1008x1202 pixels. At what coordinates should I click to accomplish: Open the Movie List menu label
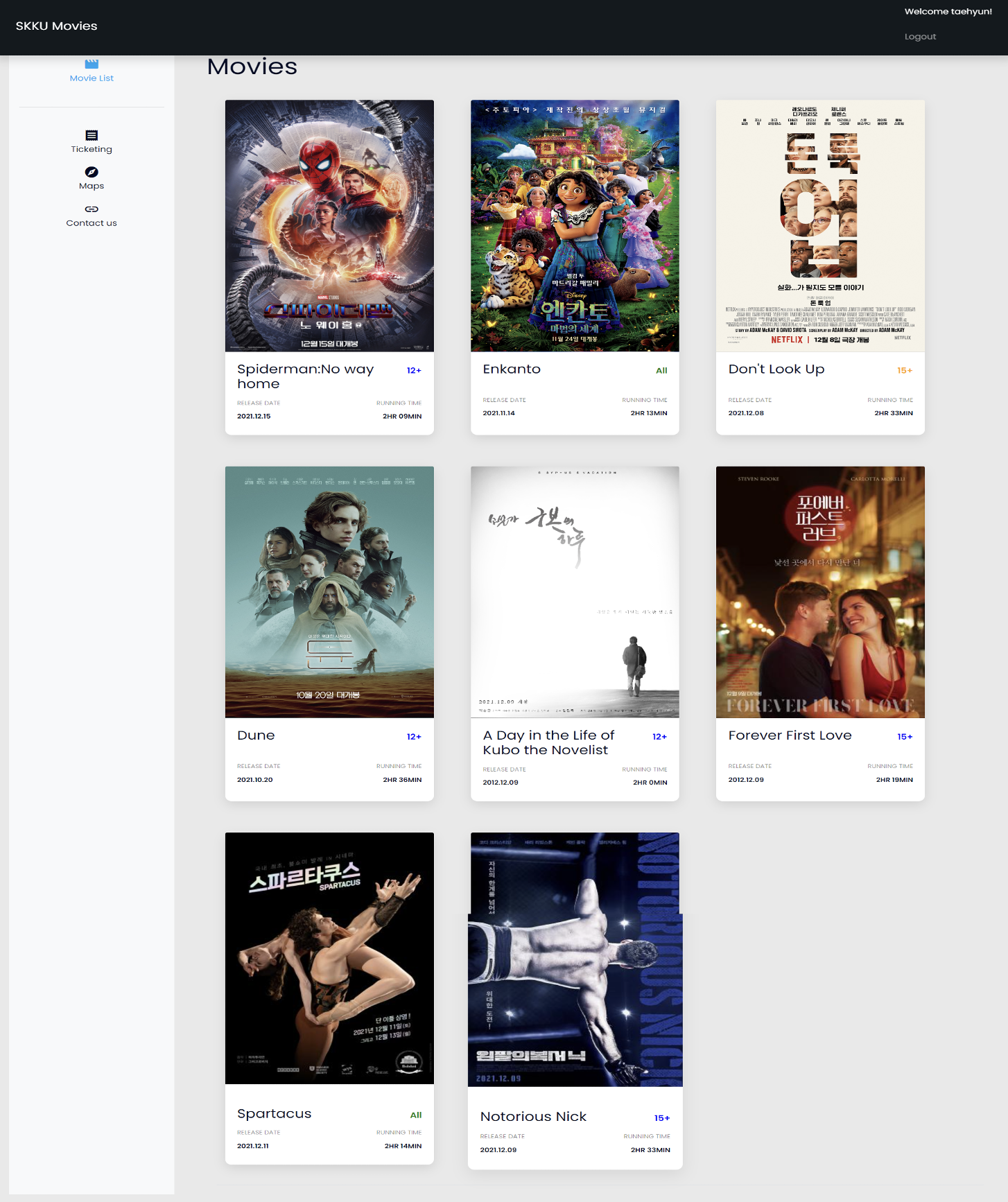92,78
